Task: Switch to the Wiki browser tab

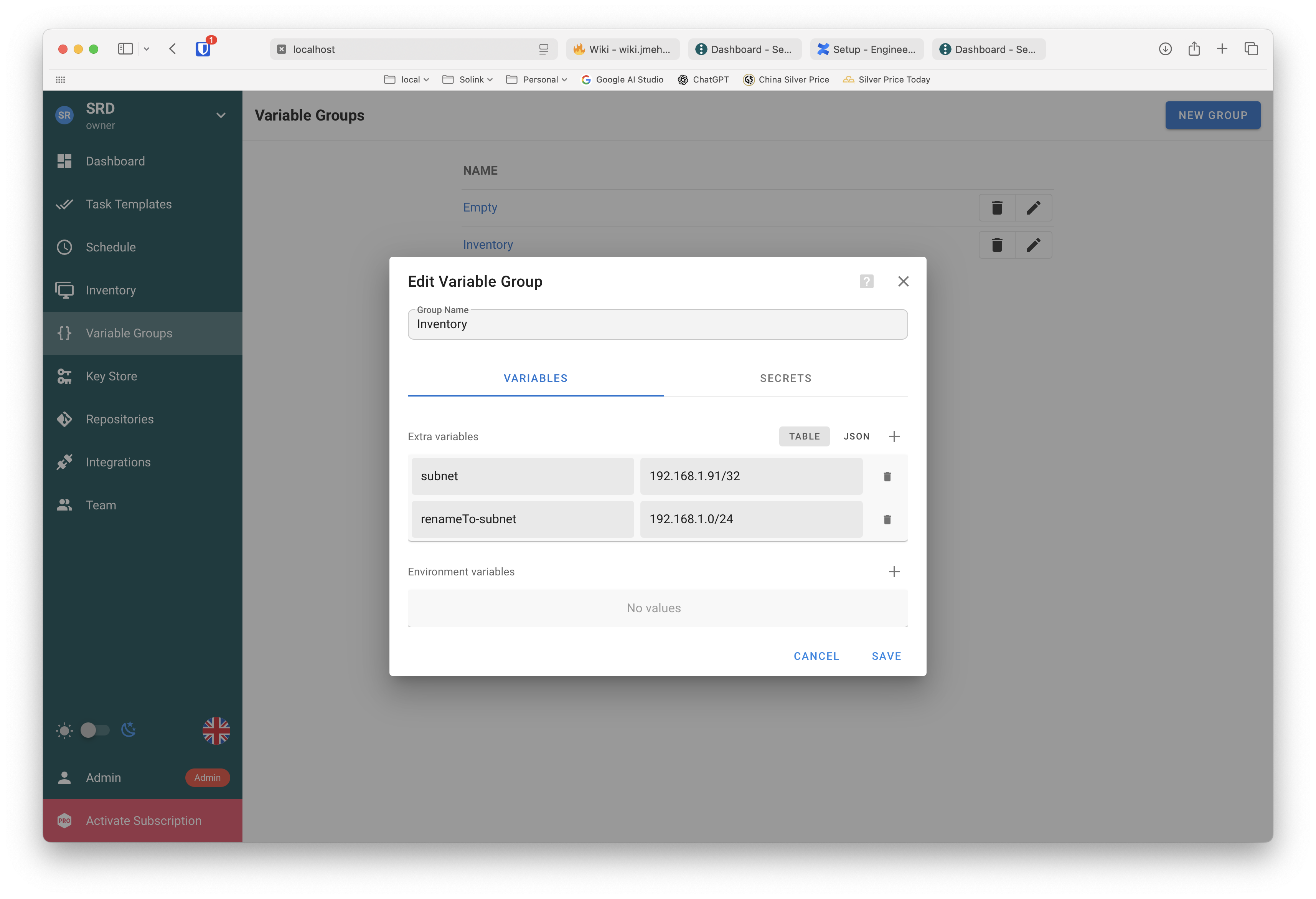Action: pyautogui.click(x=622, y=49)
